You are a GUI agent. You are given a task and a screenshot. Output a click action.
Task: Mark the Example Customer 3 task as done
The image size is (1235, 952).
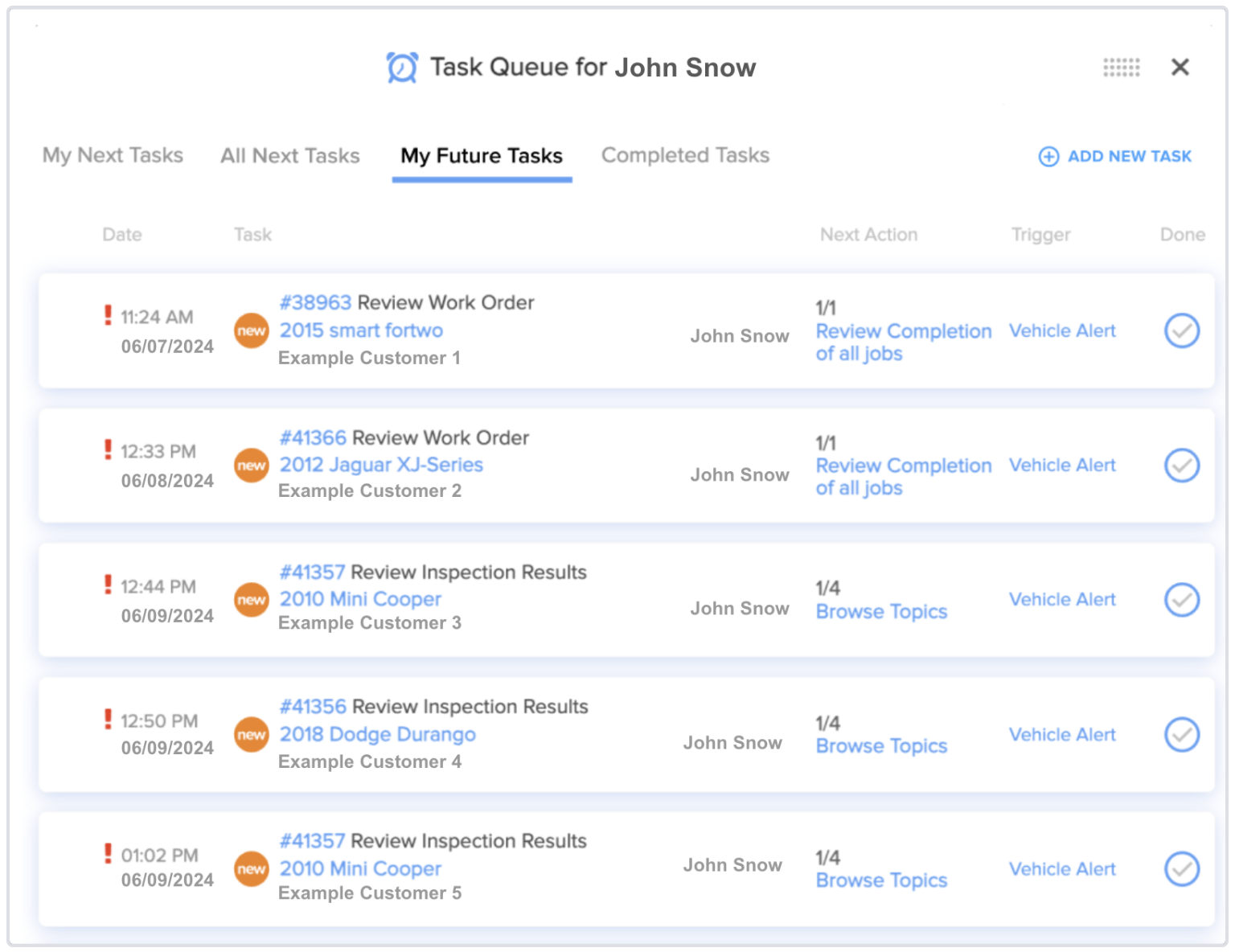(x=1182, y=599)
